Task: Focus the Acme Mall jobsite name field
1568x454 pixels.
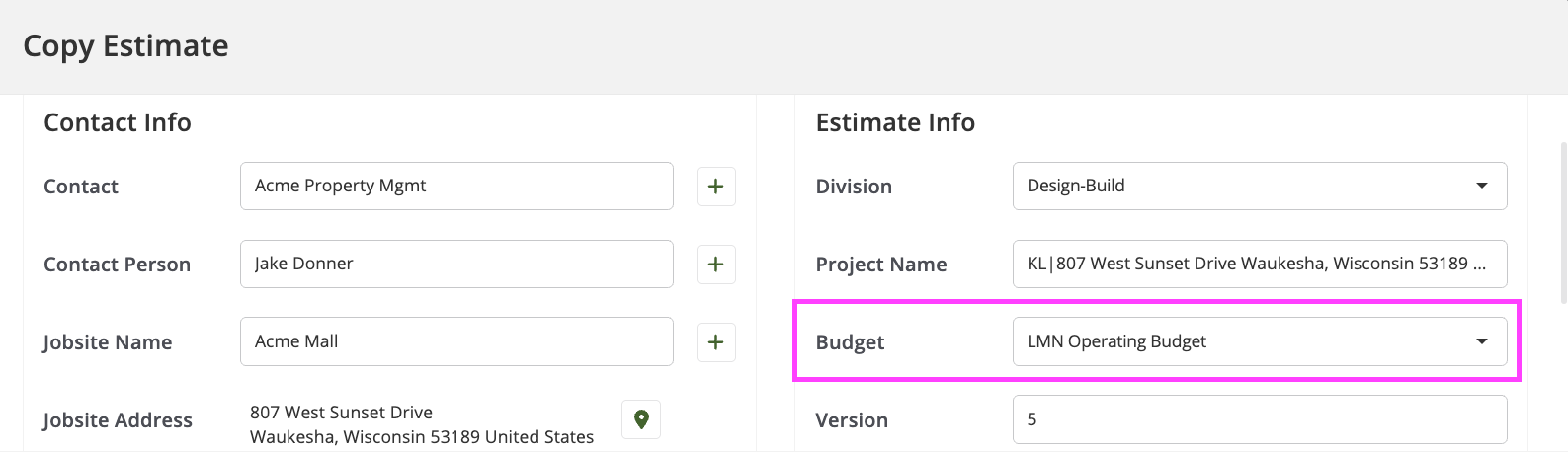Action: click(x=456, y=341)
